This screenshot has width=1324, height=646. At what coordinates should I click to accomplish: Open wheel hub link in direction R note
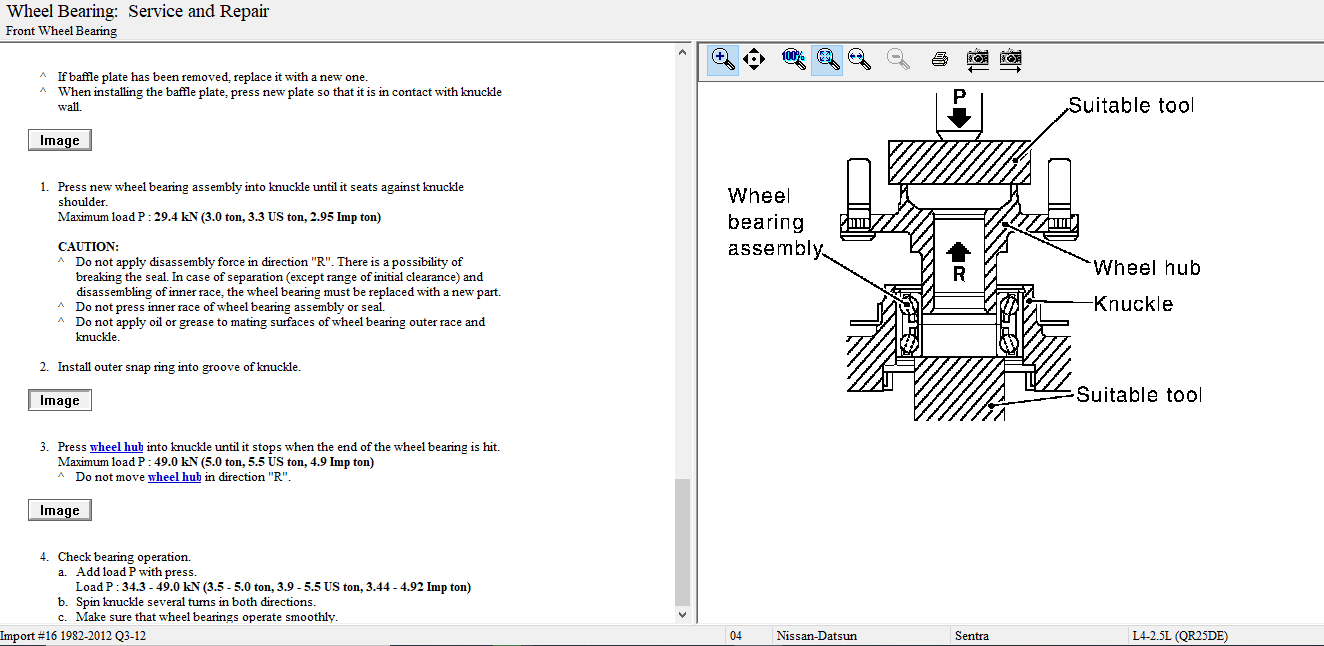[174, 477]
